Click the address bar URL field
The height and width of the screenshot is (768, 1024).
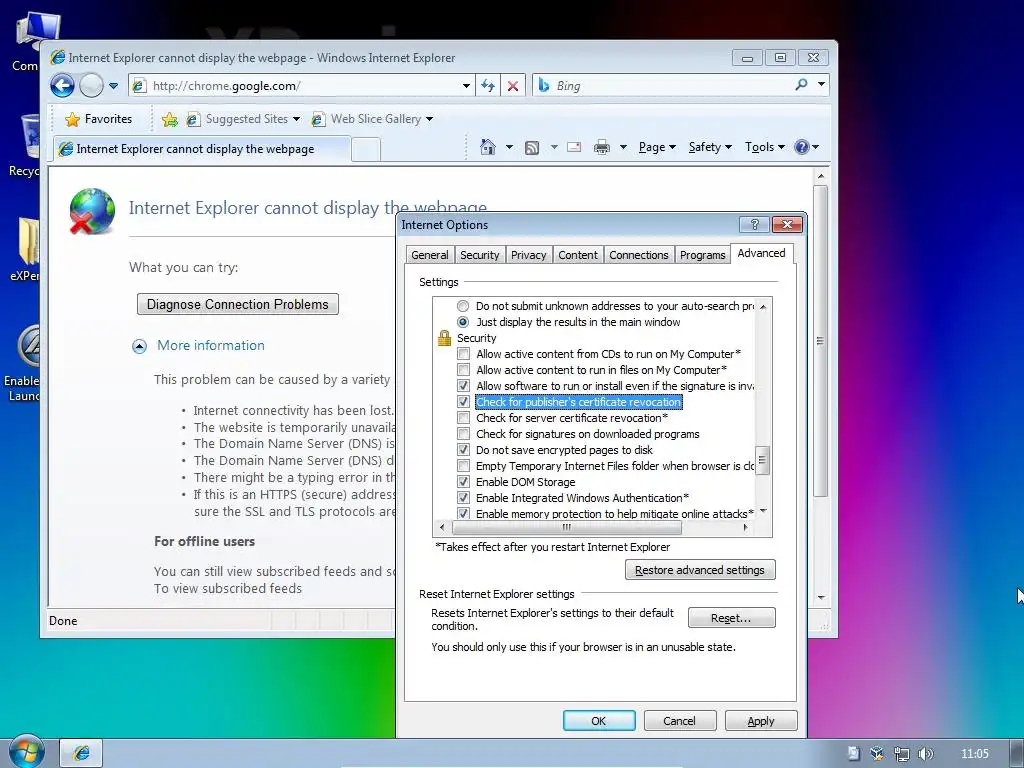[x=300, y=86]
